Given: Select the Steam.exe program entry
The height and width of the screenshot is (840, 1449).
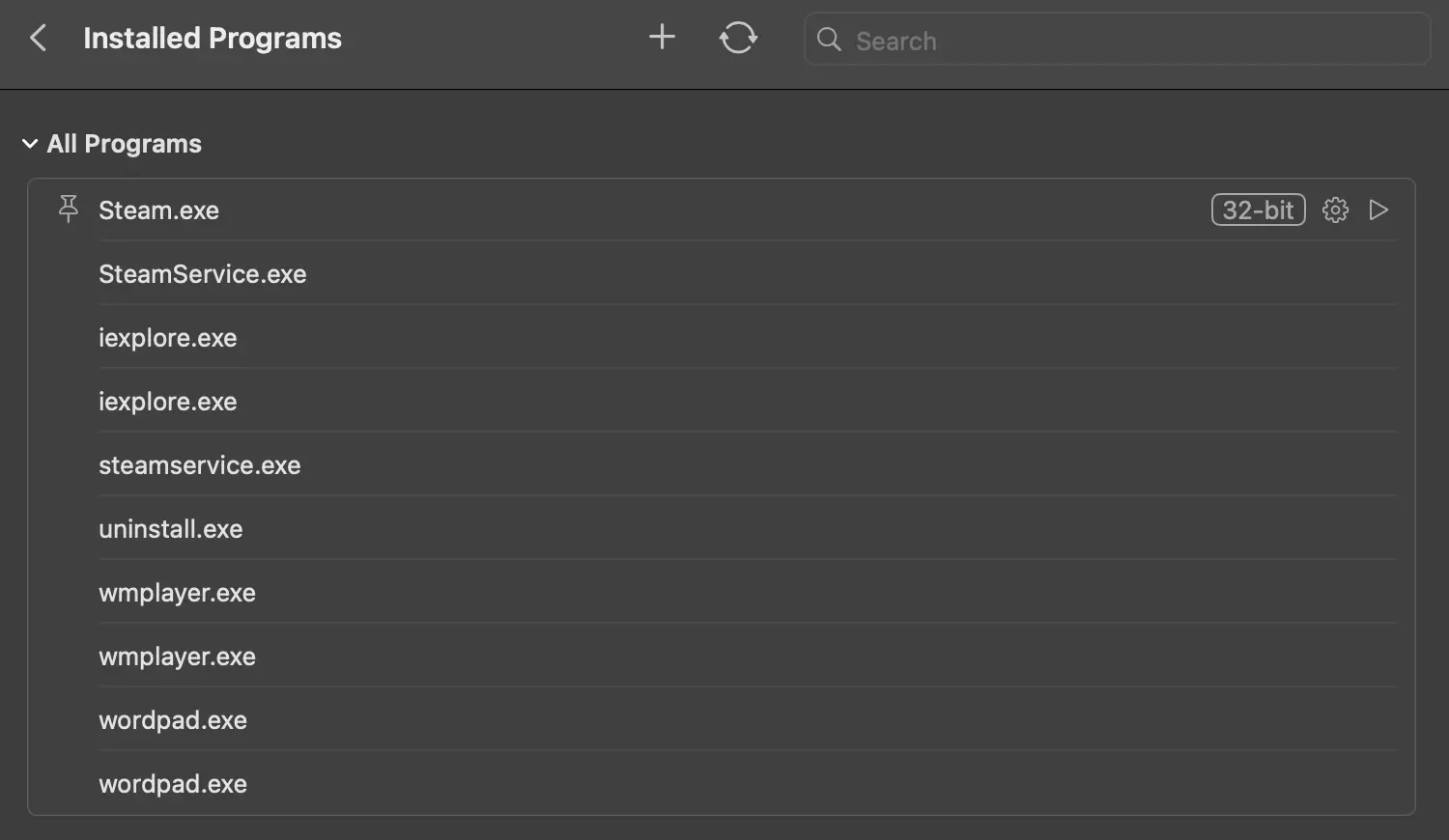Looking at the screenshot, I should pos(159,210).
